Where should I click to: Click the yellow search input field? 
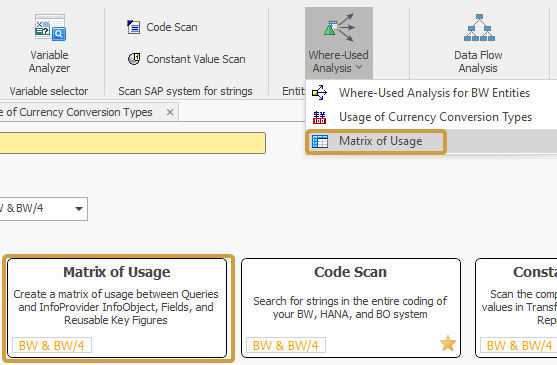tap(133, 143)
